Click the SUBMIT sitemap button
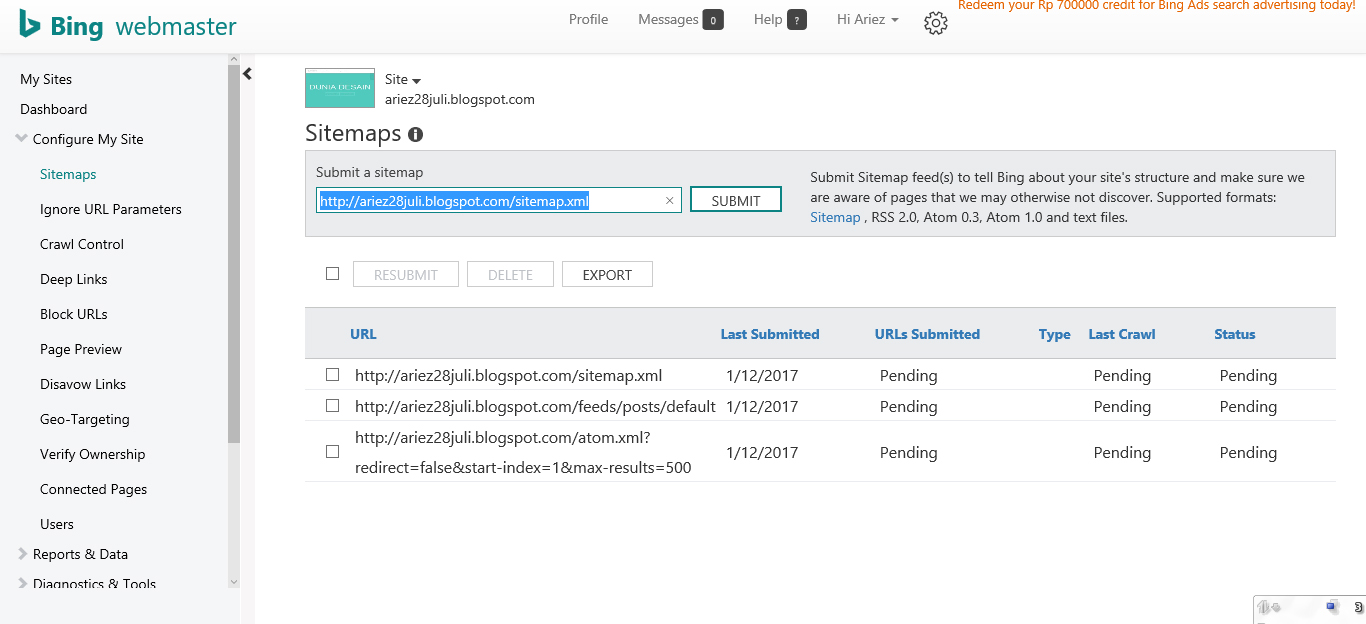Viewport: 1366px width, 624px height. (736, 200)
